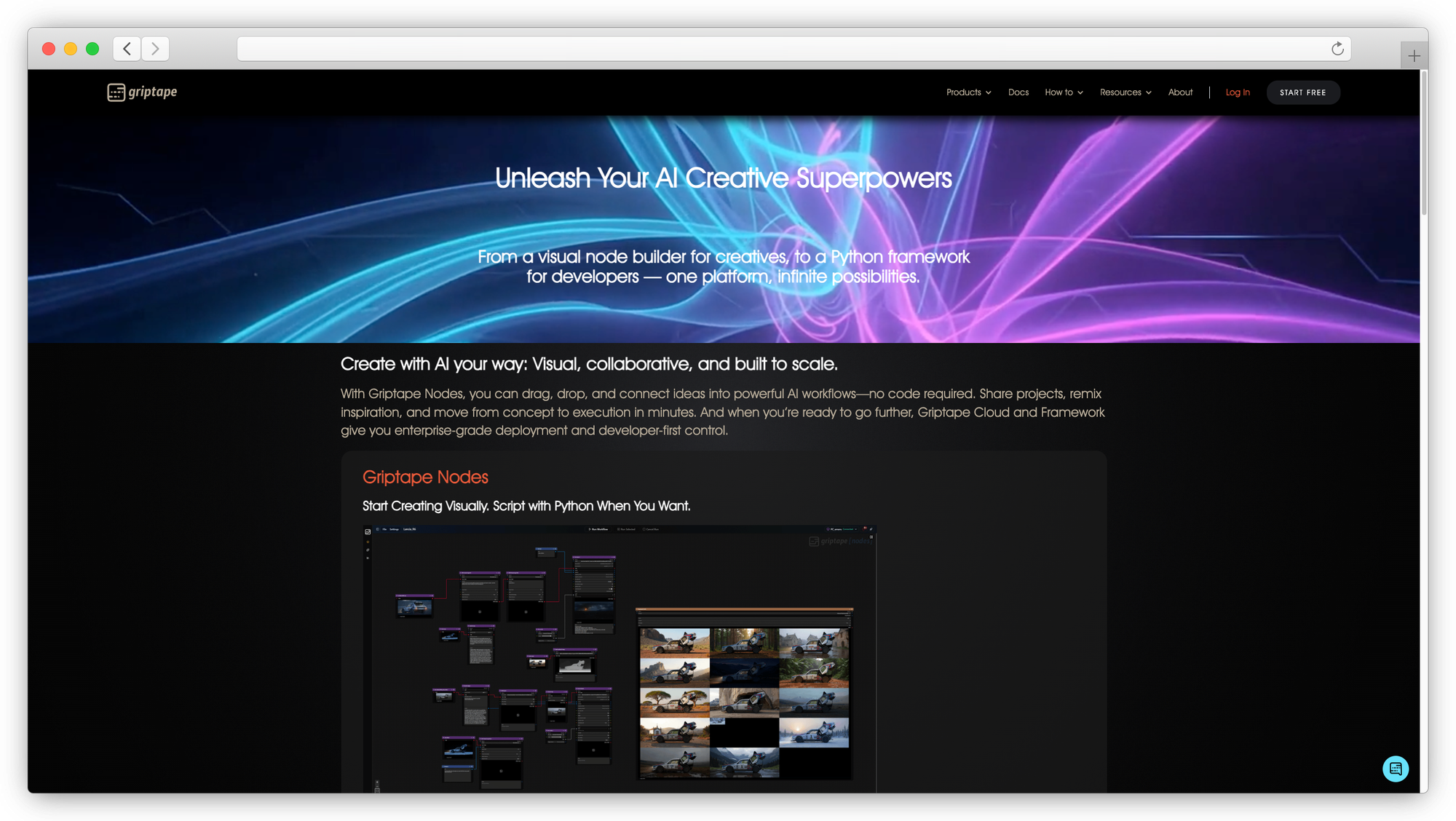Open the chat support widget
1456x821 pixels.
tap(1395, 769)
